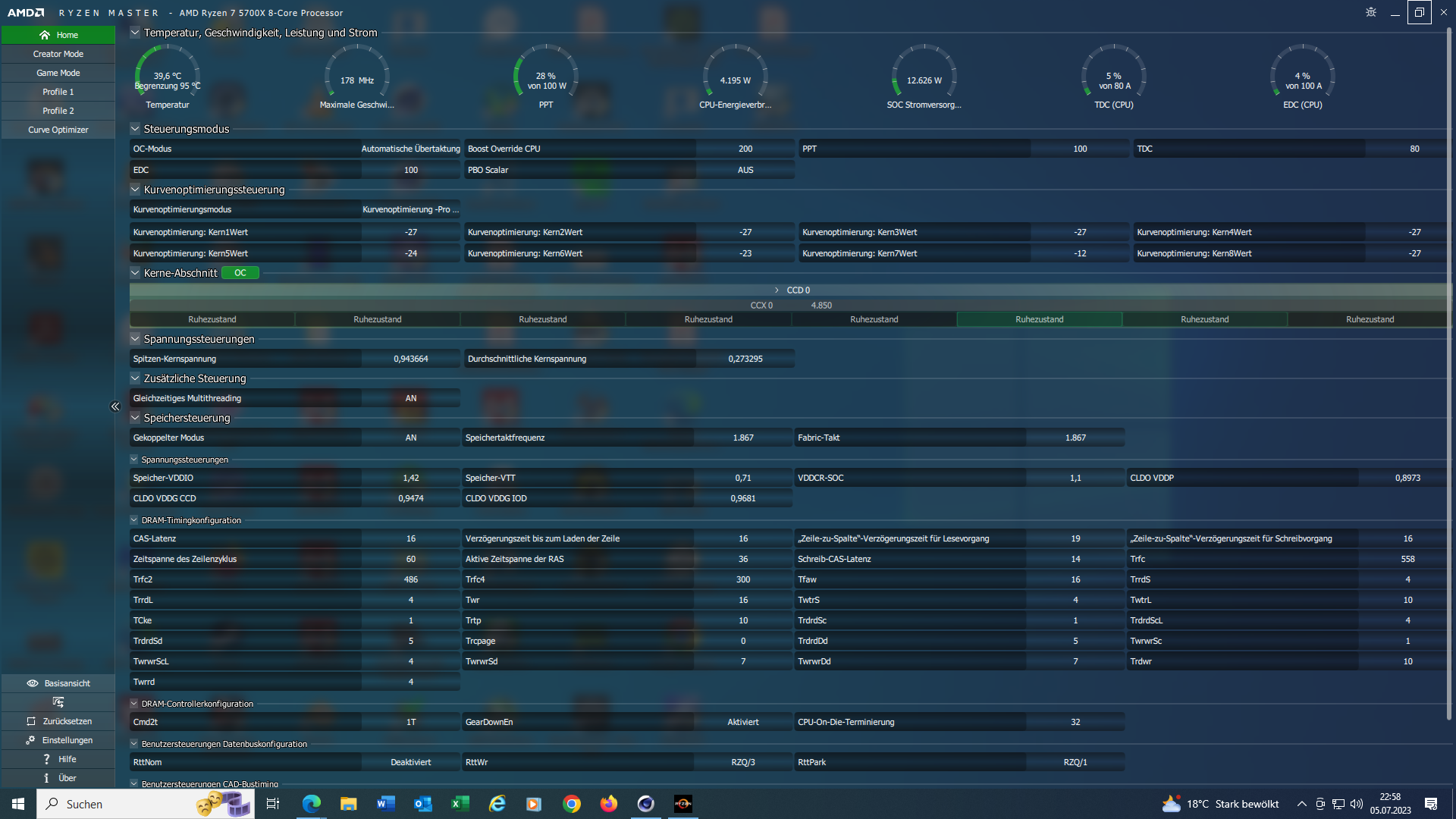Expand the CCD 0 chevron
The width and height of the screenshot is (1456, 819).
(777, 290)
